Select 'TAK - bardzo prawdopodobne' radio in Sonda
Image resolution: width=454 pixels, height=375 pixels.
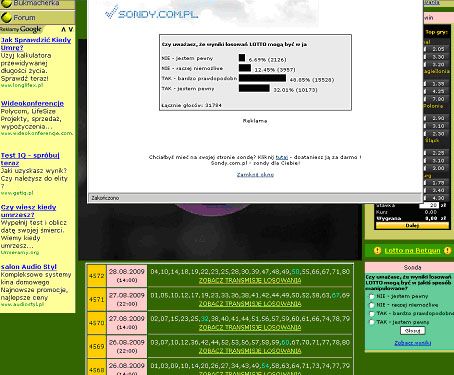point(372,314)
